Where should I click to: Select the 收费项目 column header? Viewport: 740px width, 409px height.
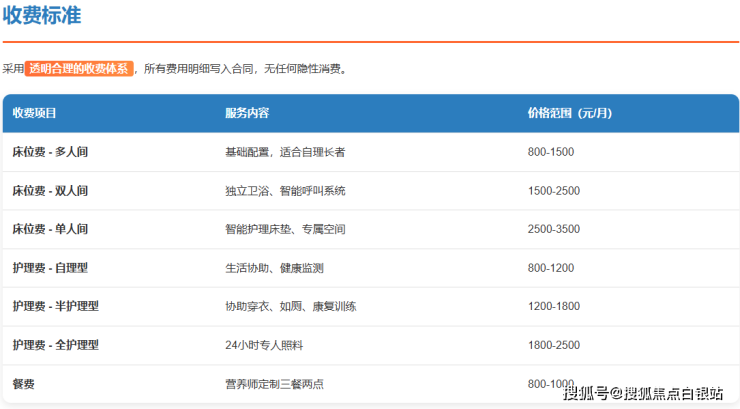[x=35, y=113]
